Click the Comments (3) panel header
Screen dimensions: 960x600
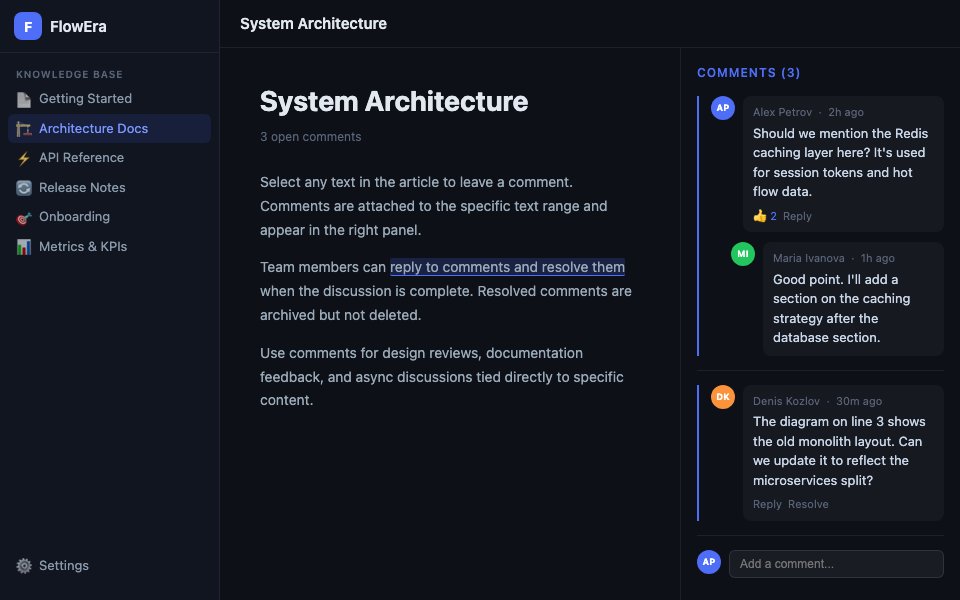[x=748, y=73]
